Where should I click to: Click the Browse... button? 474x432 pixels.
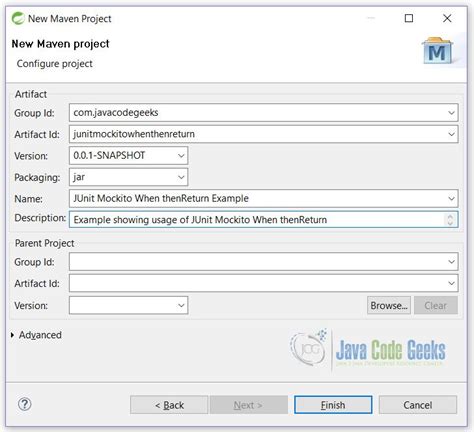point(389,305)
